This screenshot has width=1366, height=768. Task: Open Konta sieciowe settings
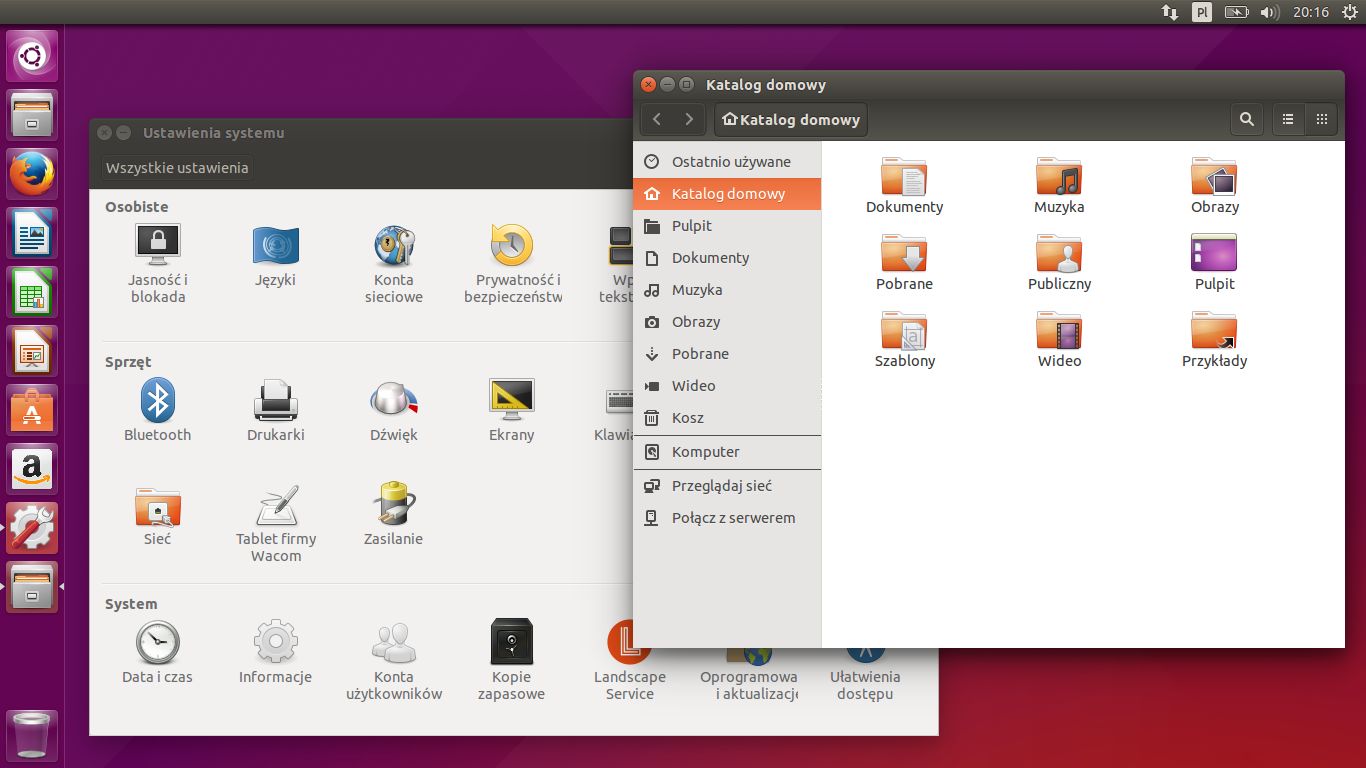pos(394,263)
